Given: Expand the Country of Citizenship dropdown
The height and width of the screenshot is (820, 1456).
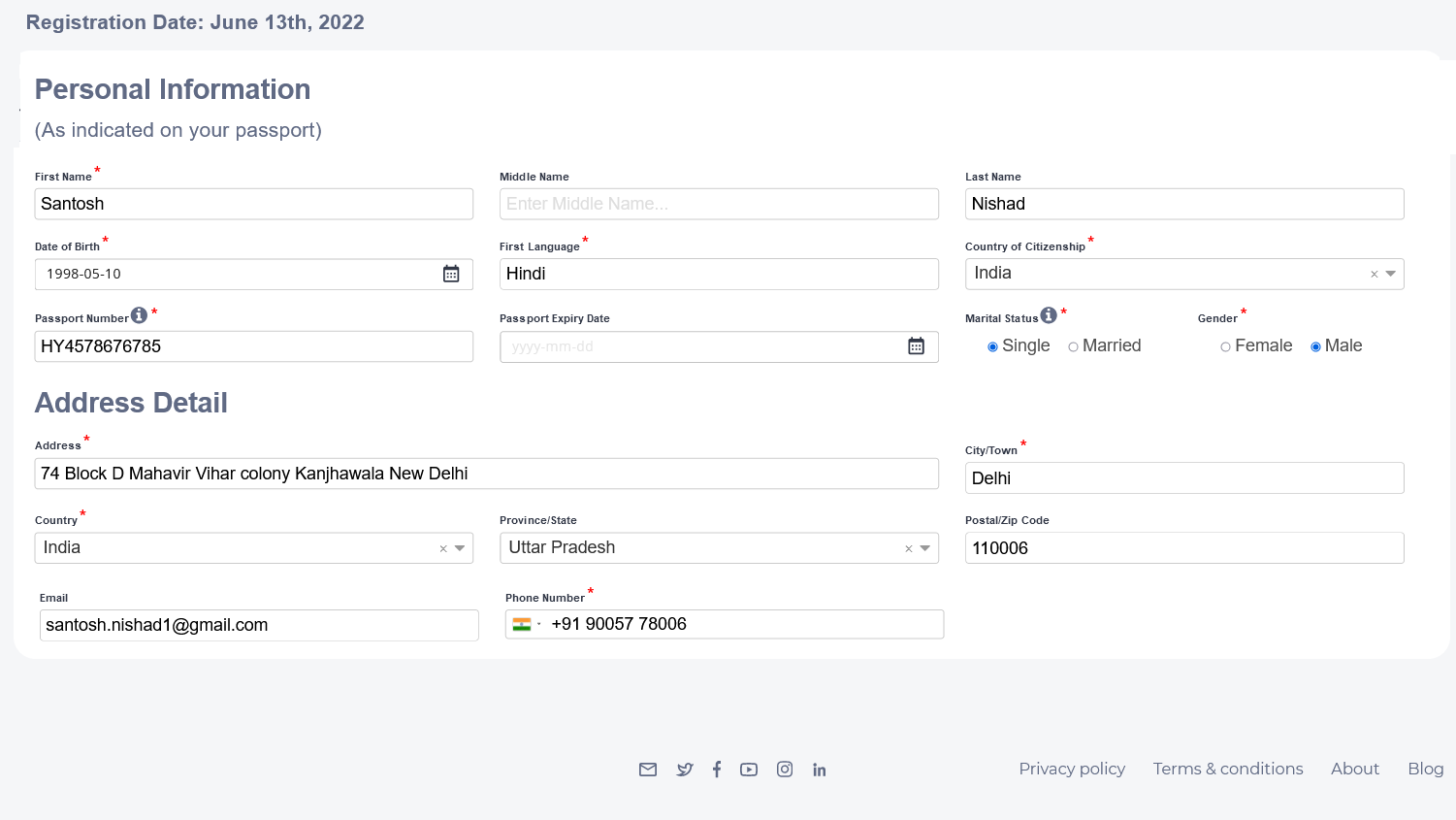Looking at the screenshot, I should click(1390, 274).
